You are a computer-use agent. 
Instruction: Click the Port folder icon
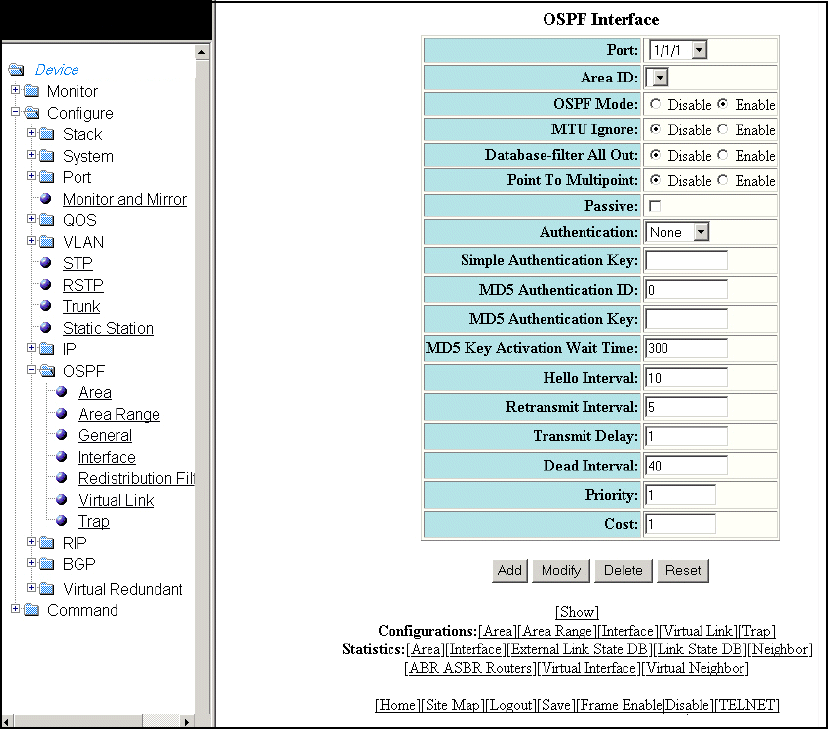pyautogui.click(x=47, y=177)
